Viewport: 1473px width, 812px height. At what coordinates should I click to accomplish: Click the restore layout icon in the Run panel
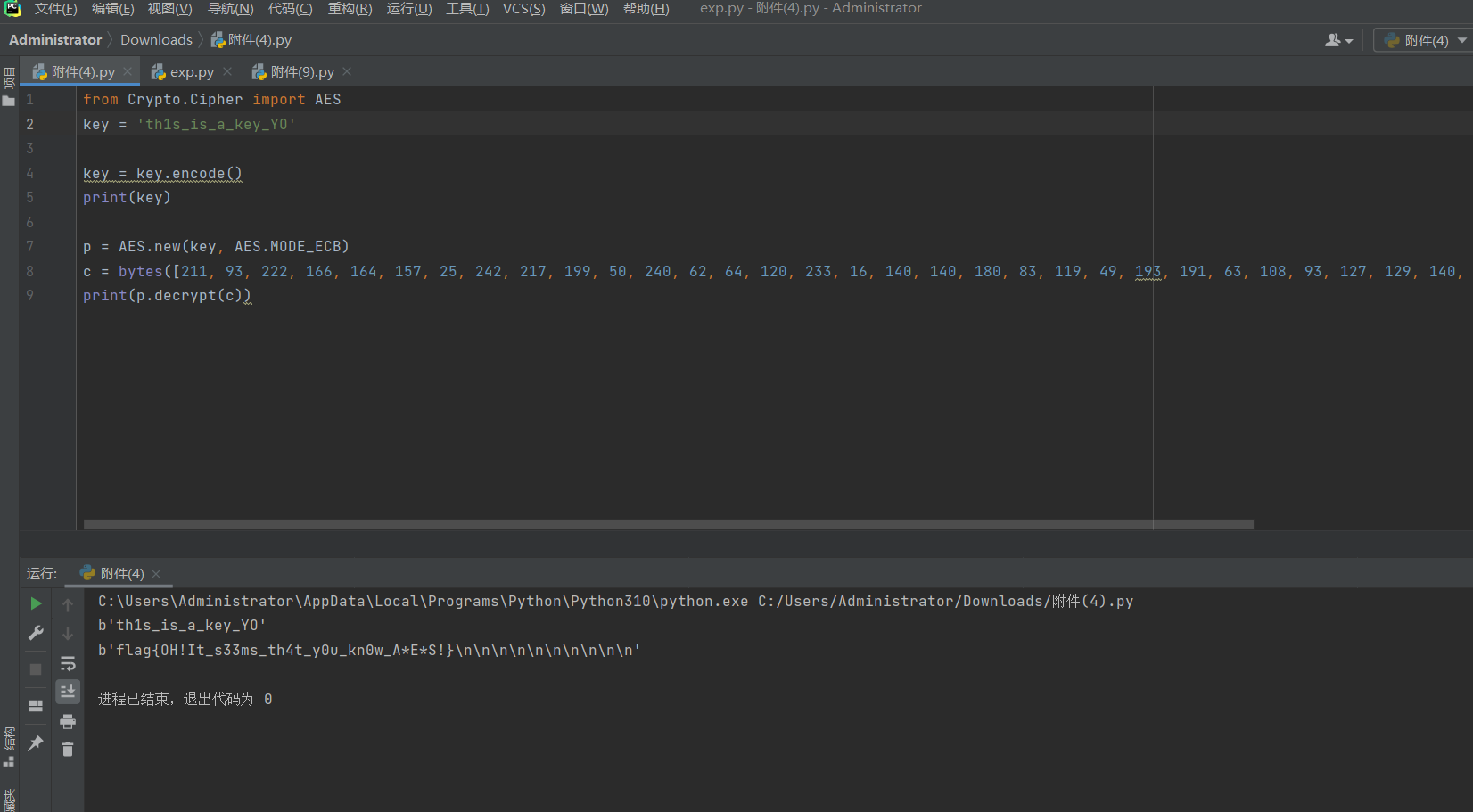[x=36, y=706]
